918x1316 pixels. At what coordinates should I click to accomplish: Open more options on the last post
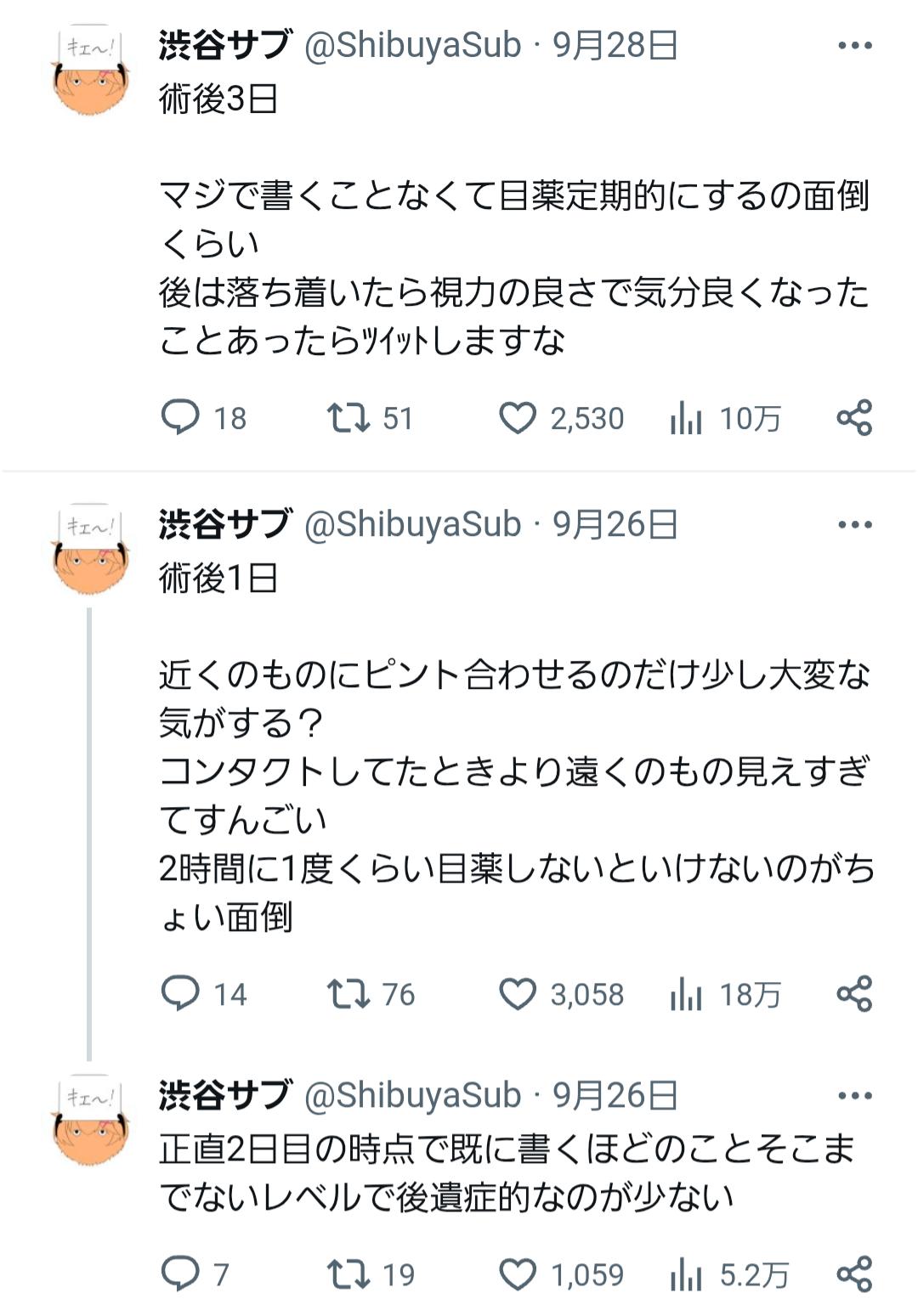(x=854, y=1096)
